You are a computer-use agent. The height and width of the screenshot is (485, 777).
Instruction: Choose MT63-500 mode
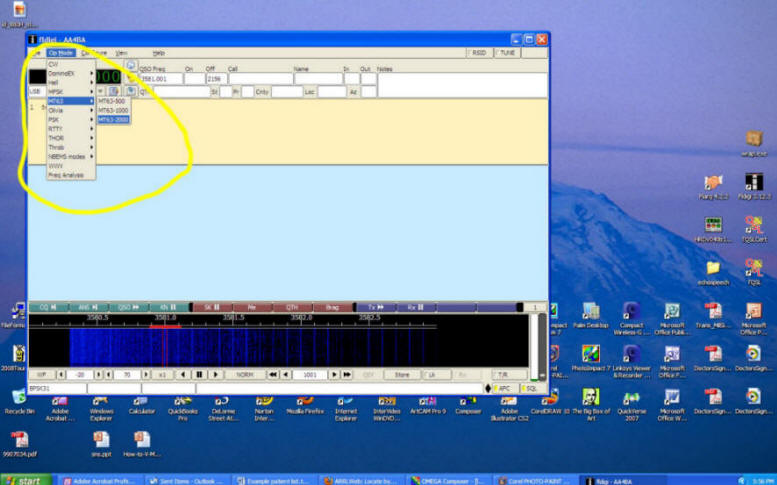(x=113, y=101)
